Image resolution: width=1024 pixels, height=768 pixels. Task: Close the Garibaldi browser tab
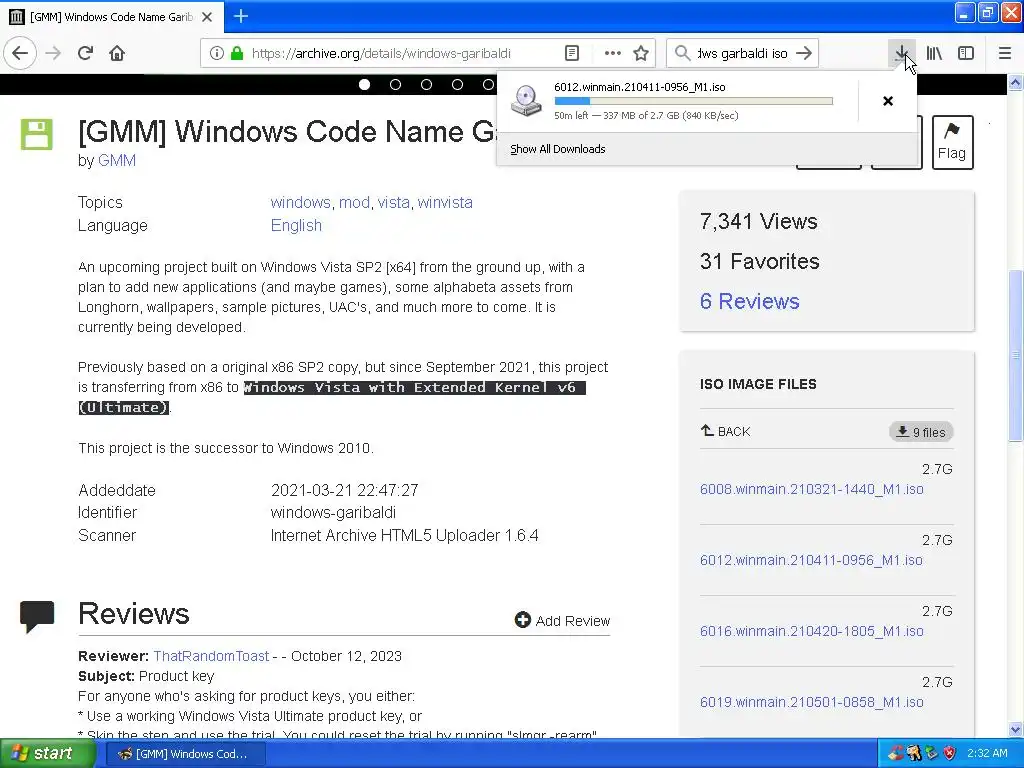click(207, 16)
